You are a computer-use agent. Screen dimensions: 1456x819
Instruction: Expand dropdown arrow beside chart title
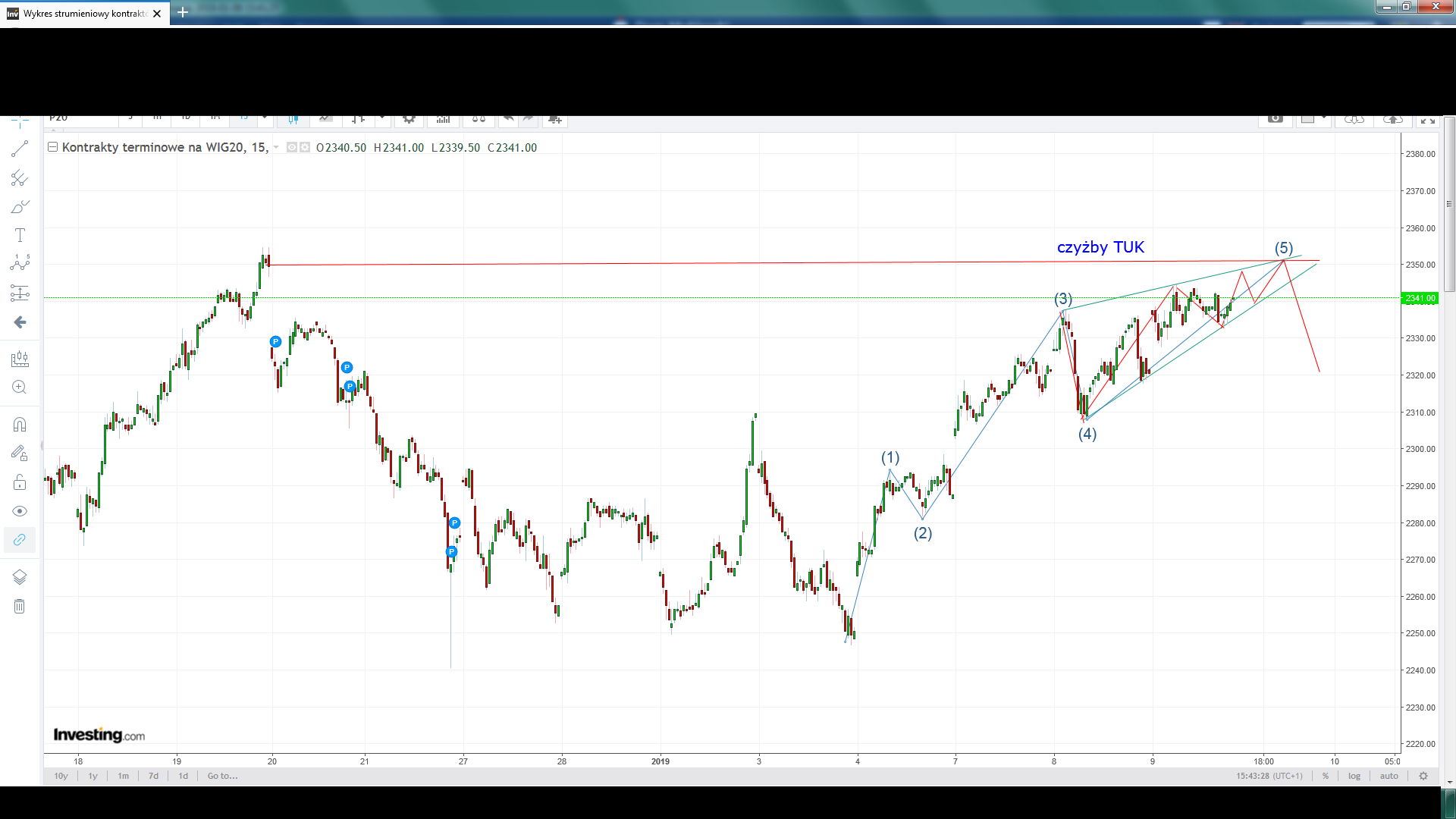pyautogui.click(x=276, y=147)
